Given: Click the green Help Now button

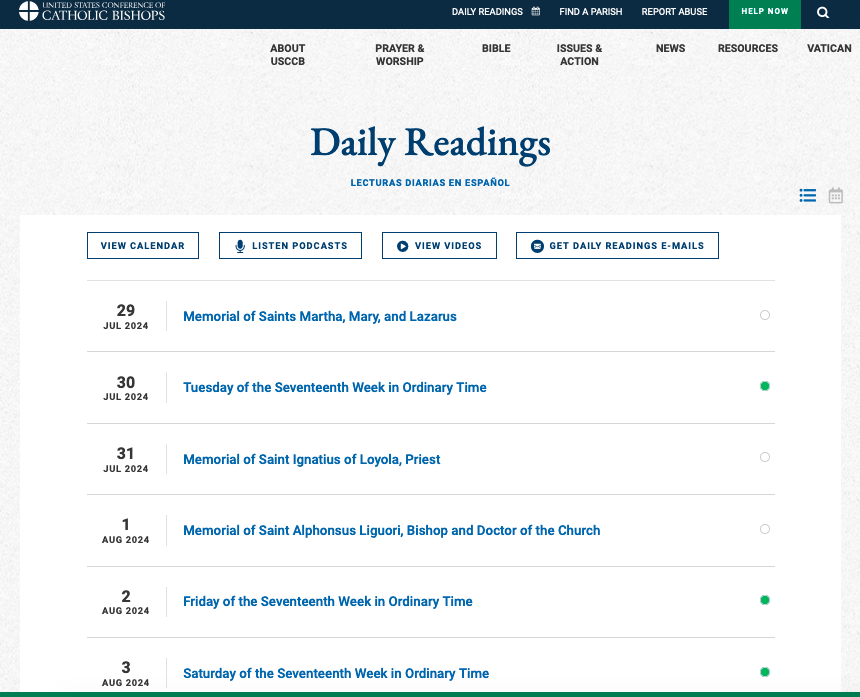Looking at the screenshot, I should [x=765, y=13].
